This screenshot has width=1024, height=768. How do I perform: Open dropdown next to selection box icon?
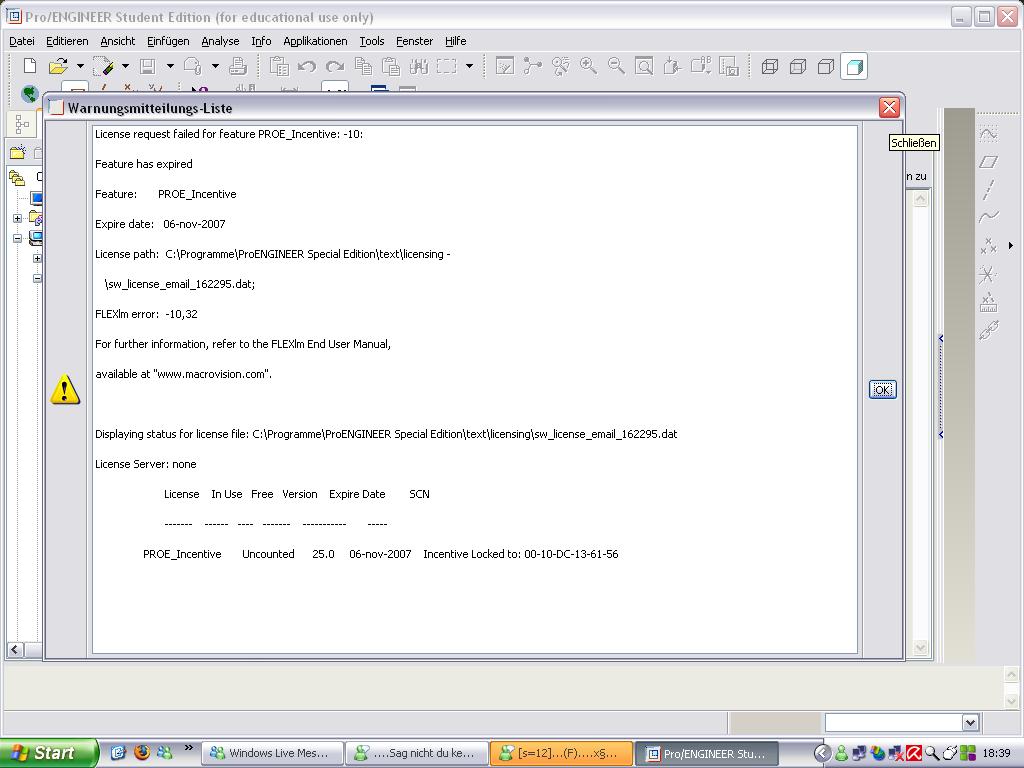pos(469,66)
